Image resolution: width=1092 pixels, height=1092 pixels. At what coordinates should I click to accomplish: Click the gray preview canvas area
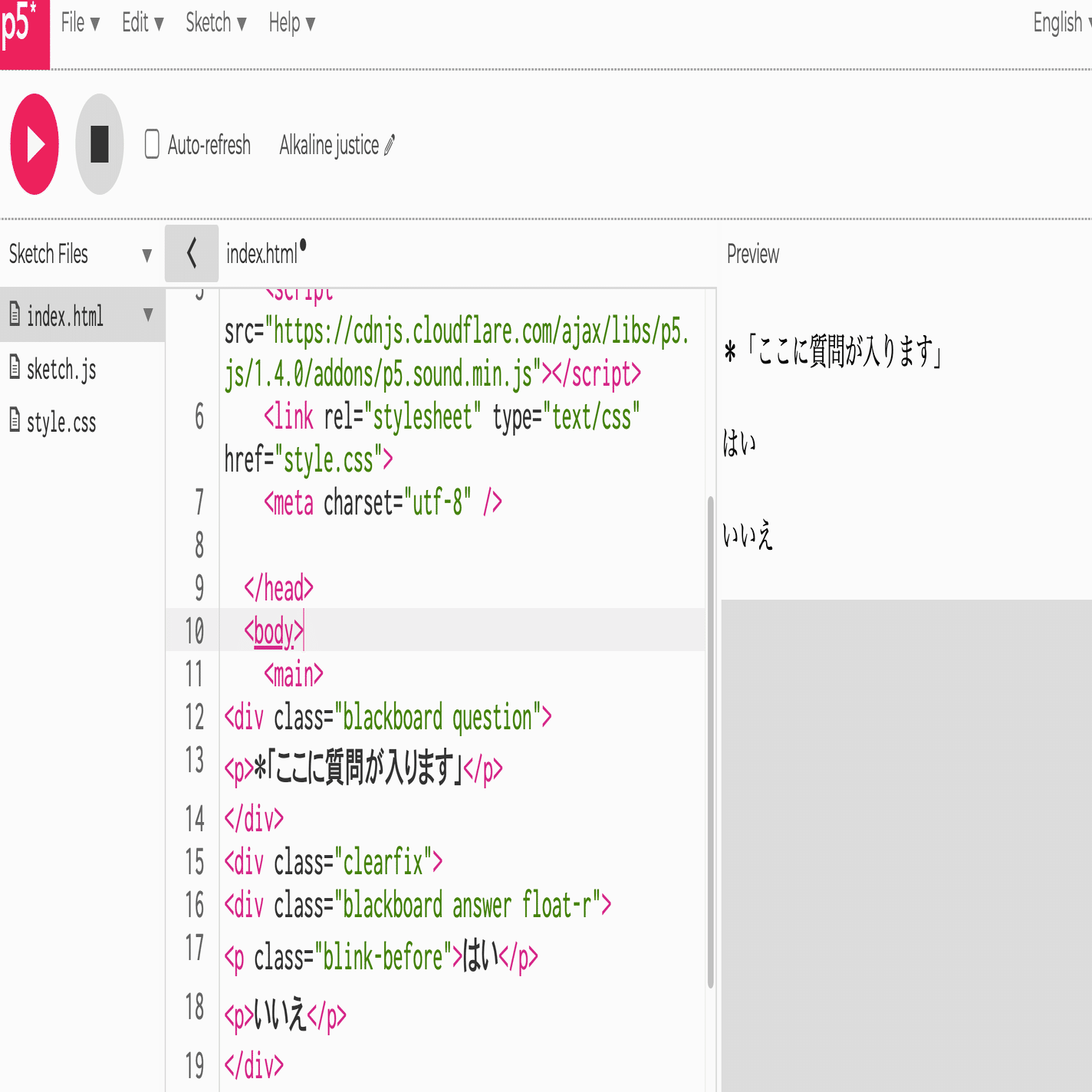click(906, 845)
